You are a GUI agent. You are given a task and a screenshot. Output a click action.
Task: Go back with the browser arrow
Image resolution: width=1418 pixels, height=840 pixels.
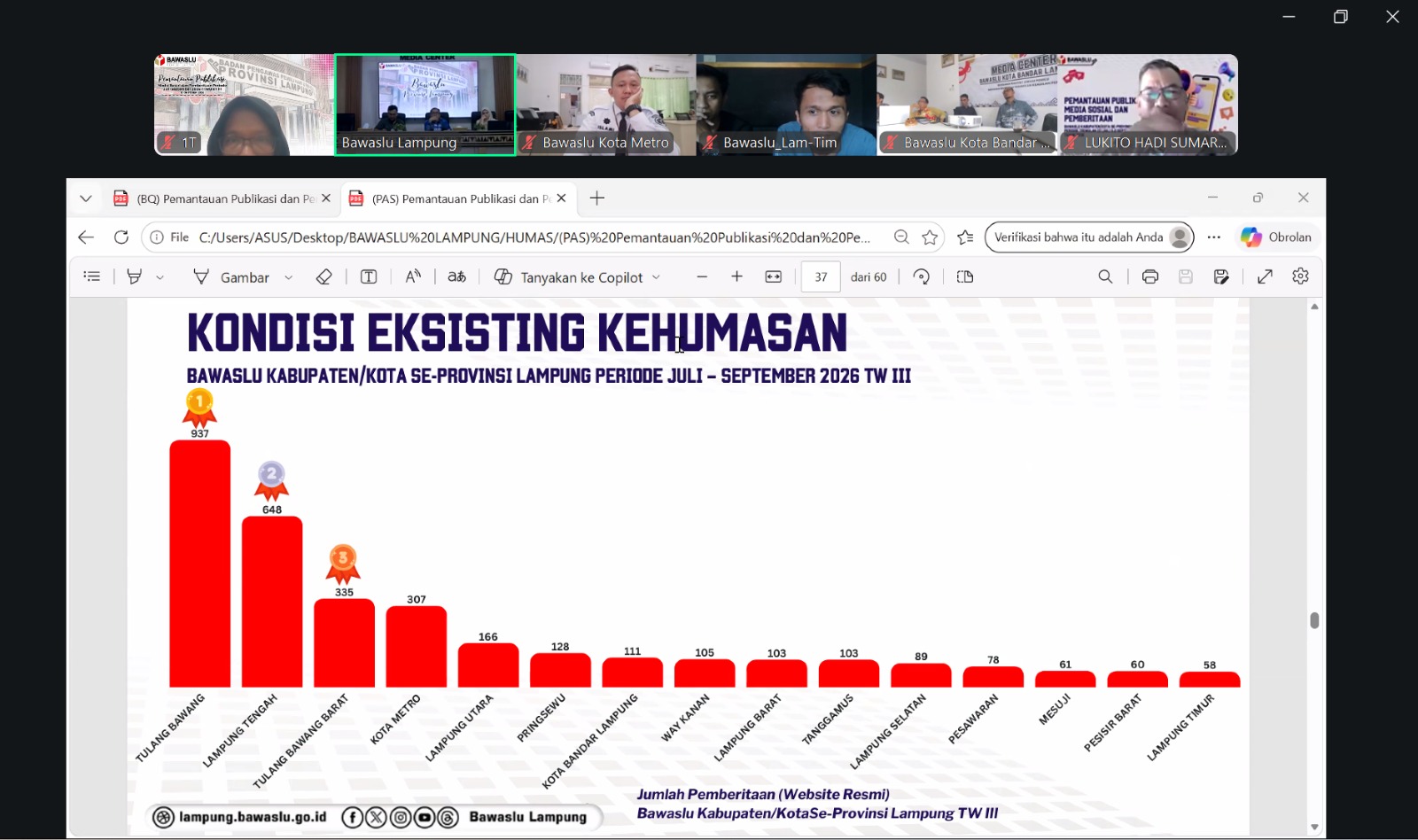[86, 237]
